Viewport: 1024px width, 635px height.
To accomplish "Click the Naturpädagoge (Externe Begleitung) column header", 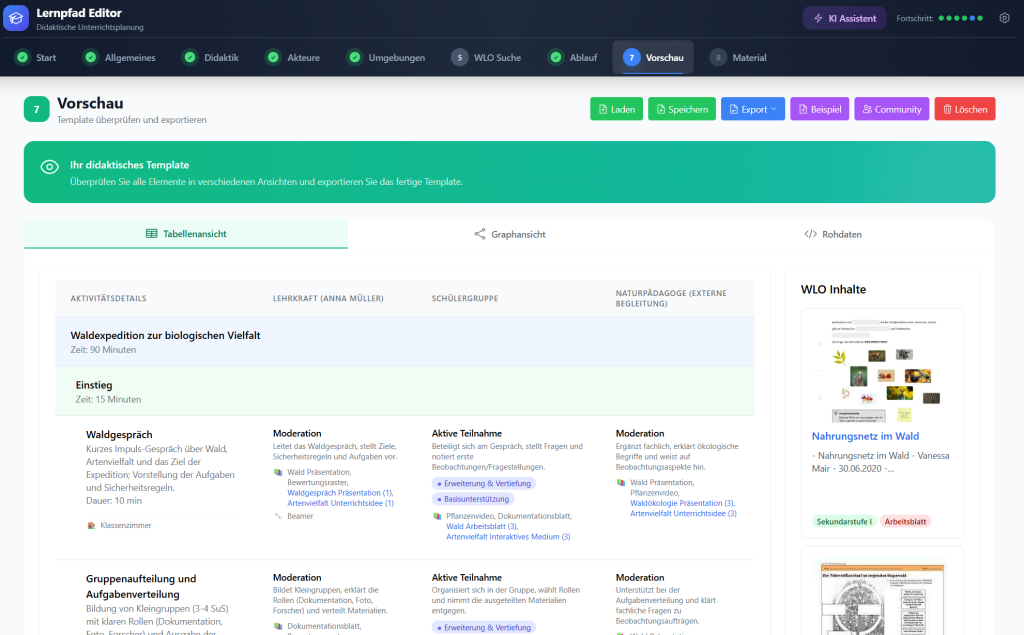I will 671,299.
